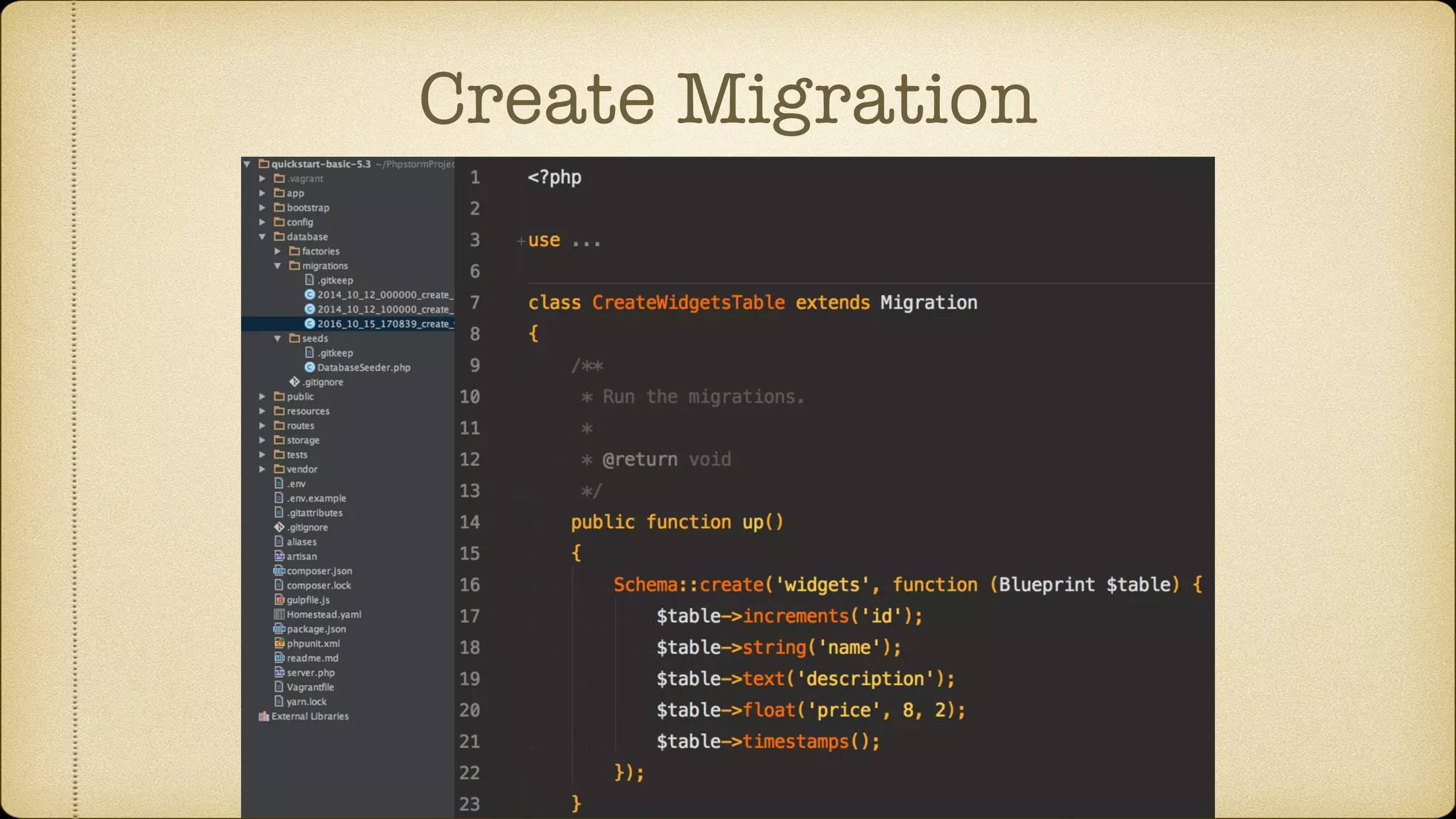Expand the vendor folder arrow
Viewport: 1456px width, 819px height.
pos(262,469)
